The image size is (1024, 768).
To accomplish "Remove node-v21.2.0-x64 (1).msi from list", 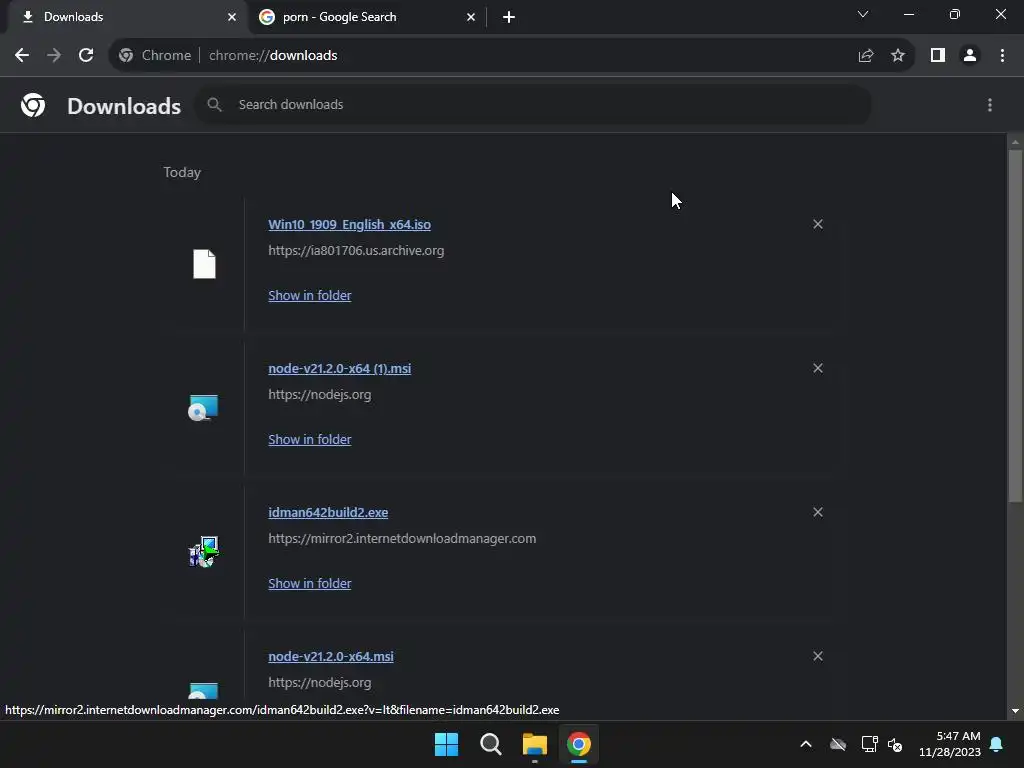I will (x=818, y=368).
